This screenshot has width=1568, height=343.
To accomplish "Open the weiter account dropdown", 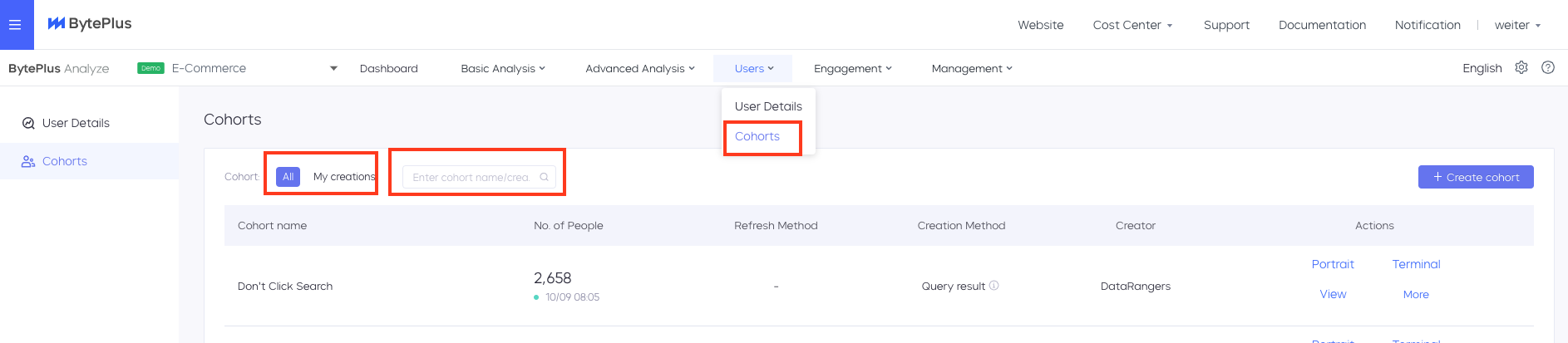I will coord(1517,25).
